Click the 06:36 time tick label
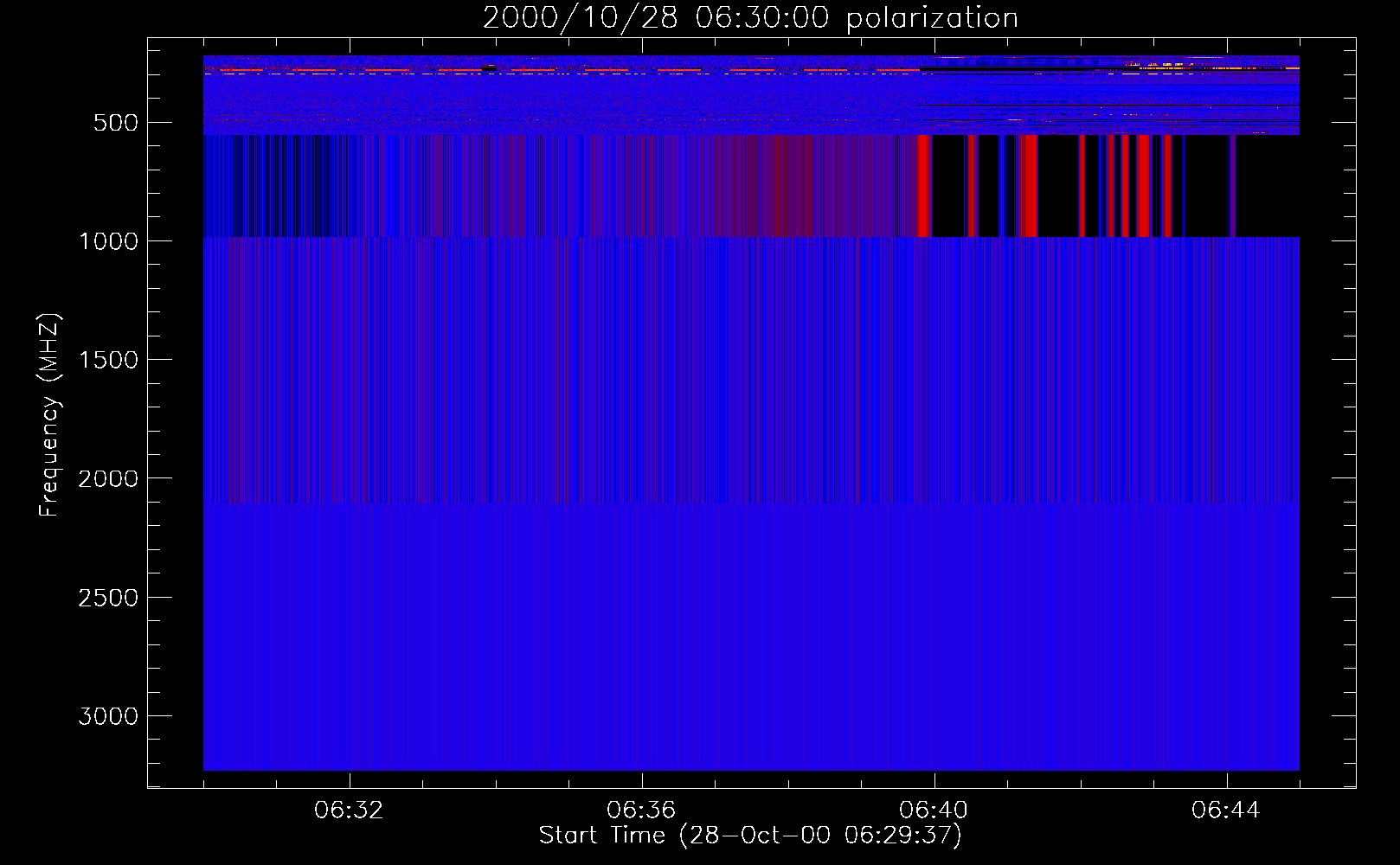The width and height of the screenshot is (1400, 865). click(641, 811)
